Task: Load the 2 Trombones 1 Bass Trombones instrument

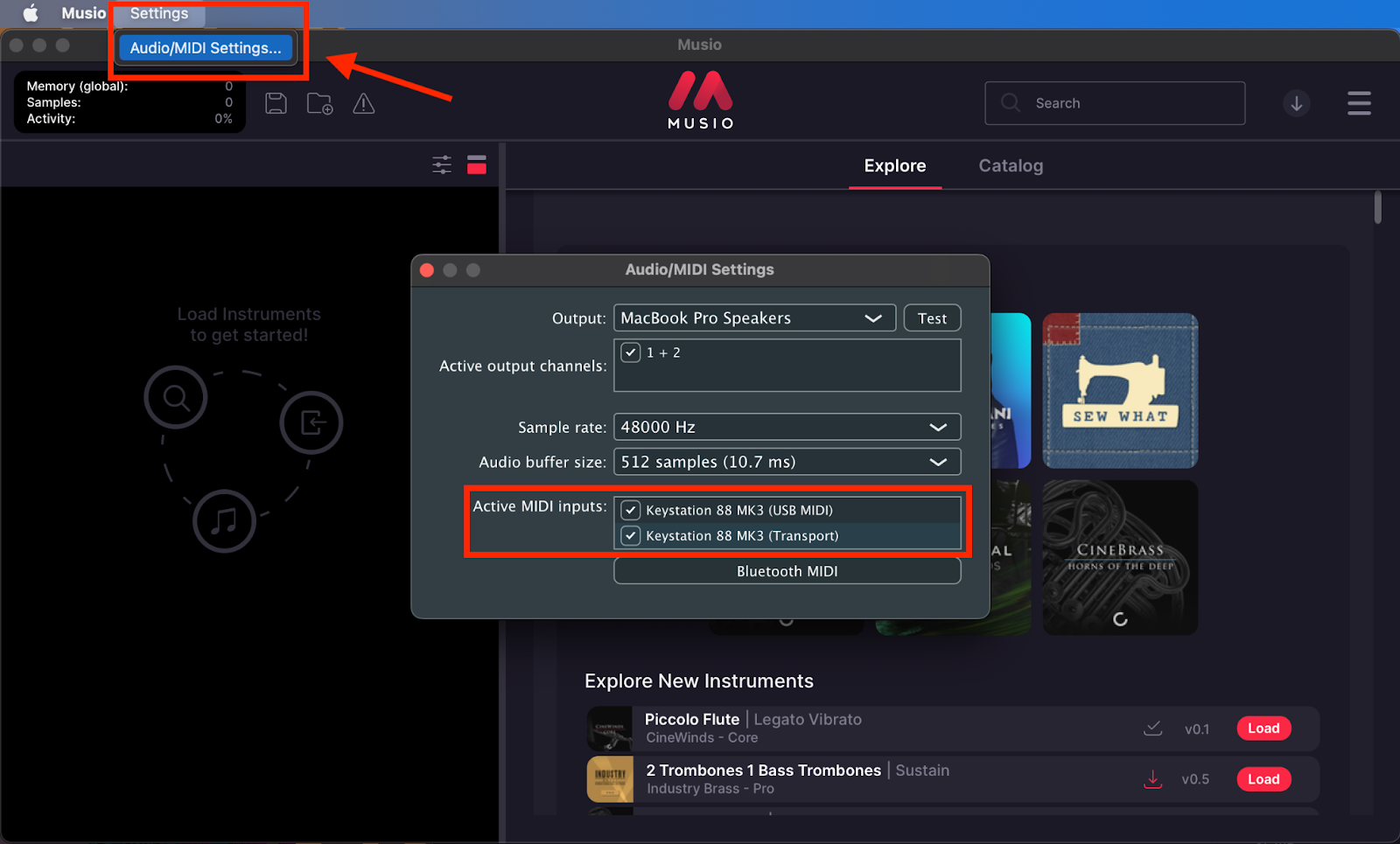Action: tap(1263, 778)
